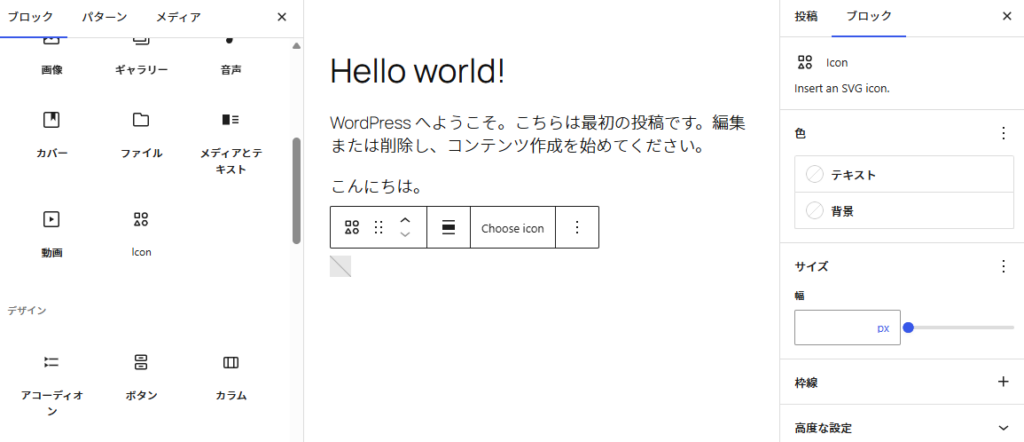Open block toolbar options (three dots)
The height and width of the screenshot is (442, 1024).
click(576, 228)
